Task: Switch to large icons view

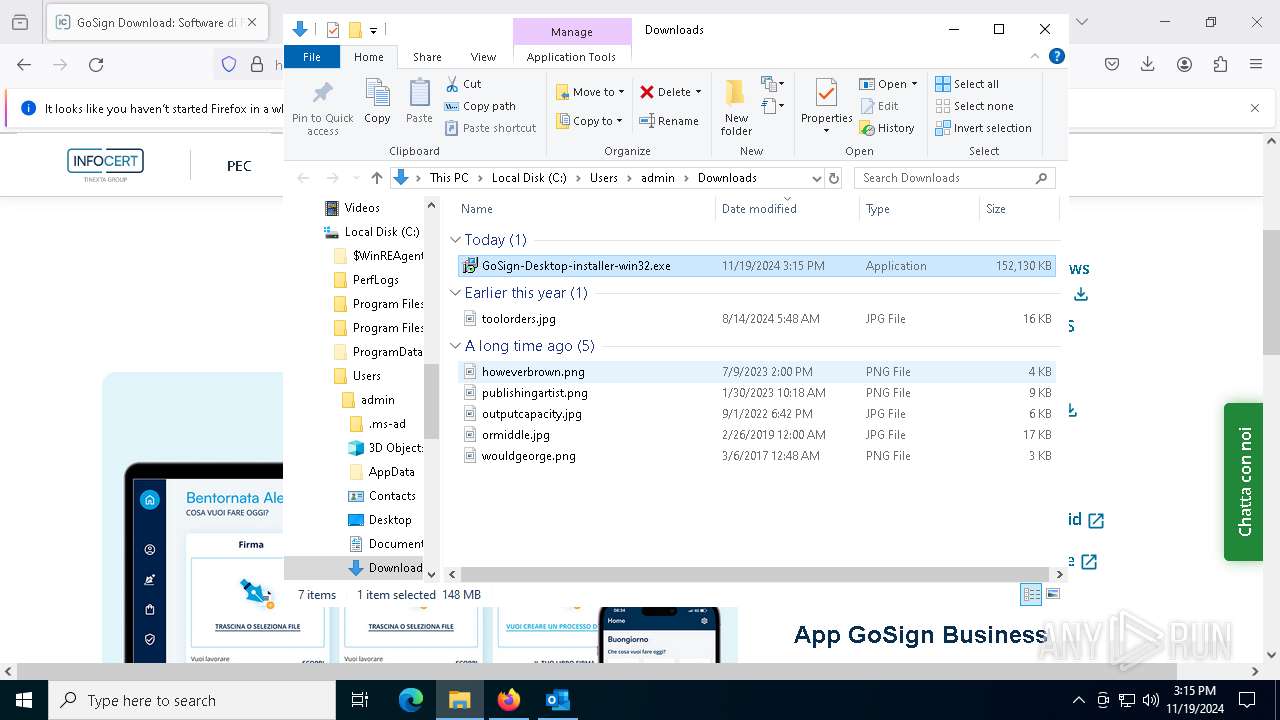Action: (x=1052, y=594)
